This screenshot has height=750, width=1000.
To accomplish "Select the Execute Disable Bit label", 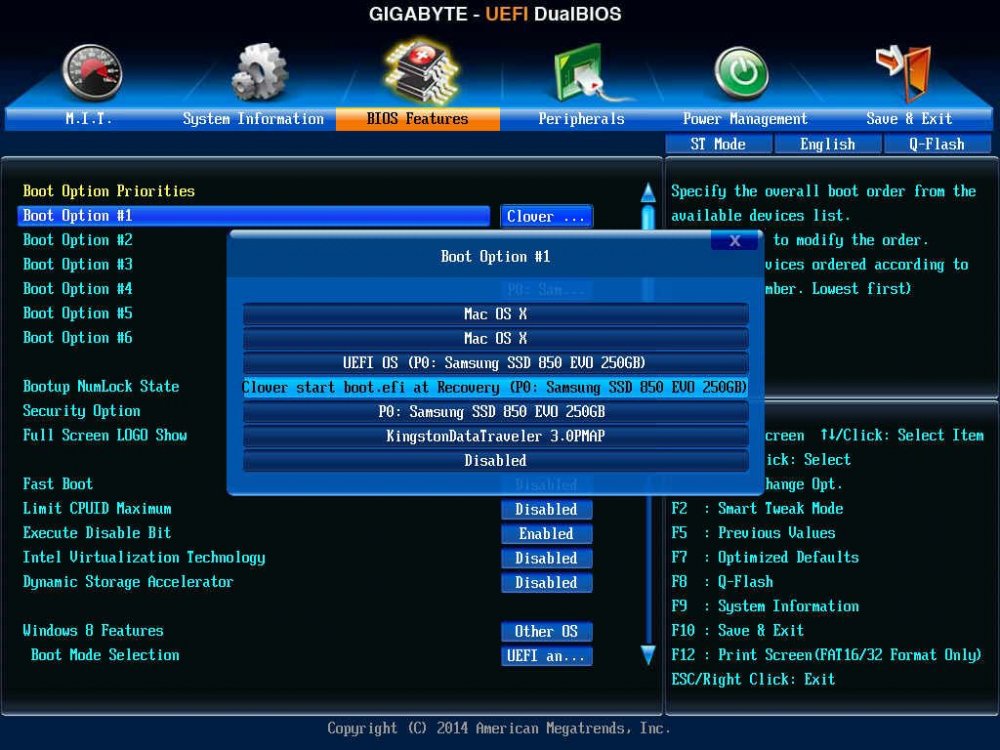I will [x=97, y=533].
